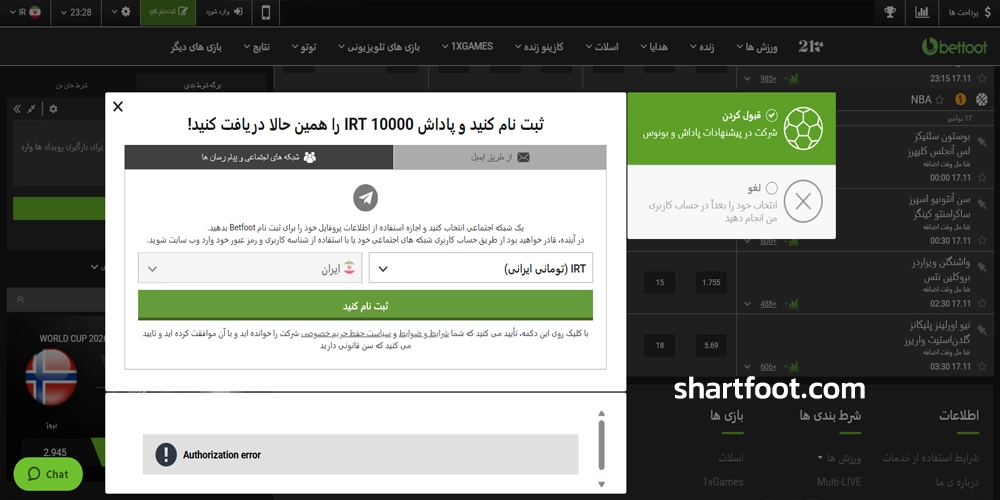The width and height of the screenshot is (1000, 500).
Task: Open the ورزش ها navigation menu
Action: pos(758,47)
